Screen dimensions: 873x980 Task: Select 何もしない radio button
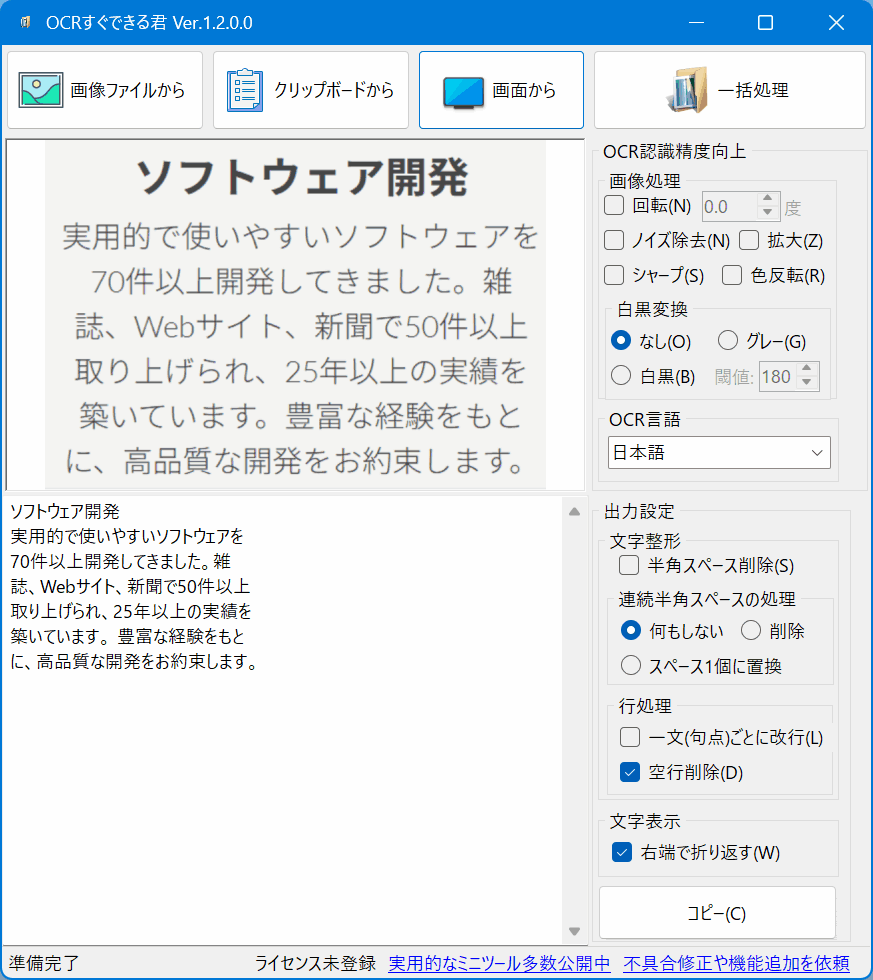pos(631,631)
